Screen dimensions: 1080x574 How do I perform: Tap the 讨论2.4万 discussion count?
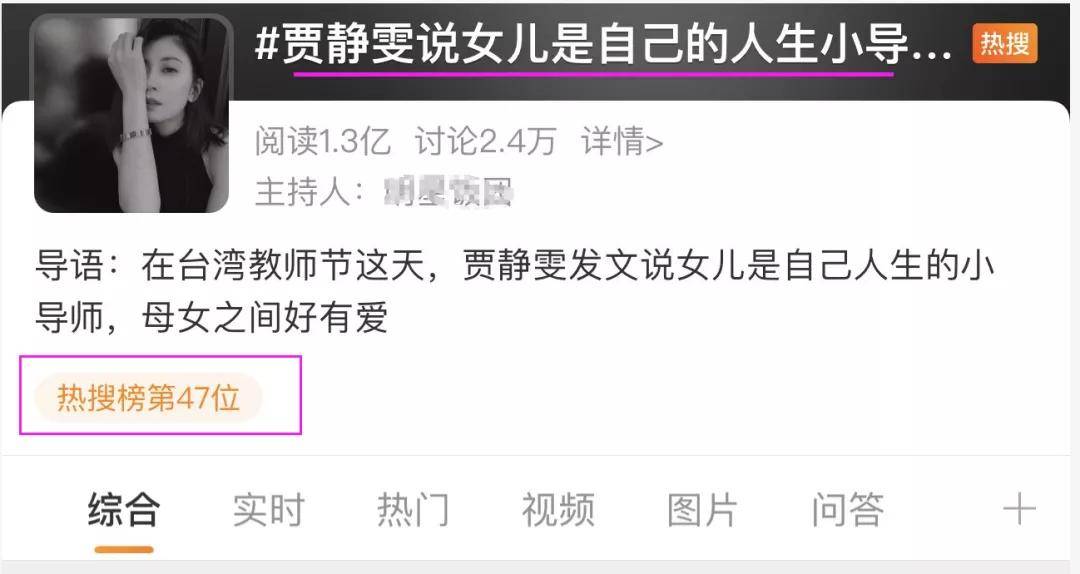[486, 141]
